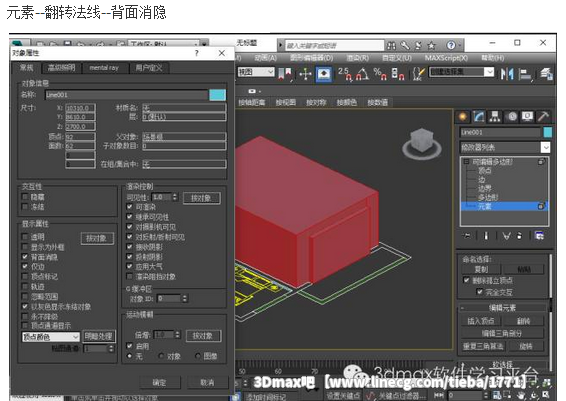
Task: Click the 对象 ID spinner arrows
Action: coord(184,298)
